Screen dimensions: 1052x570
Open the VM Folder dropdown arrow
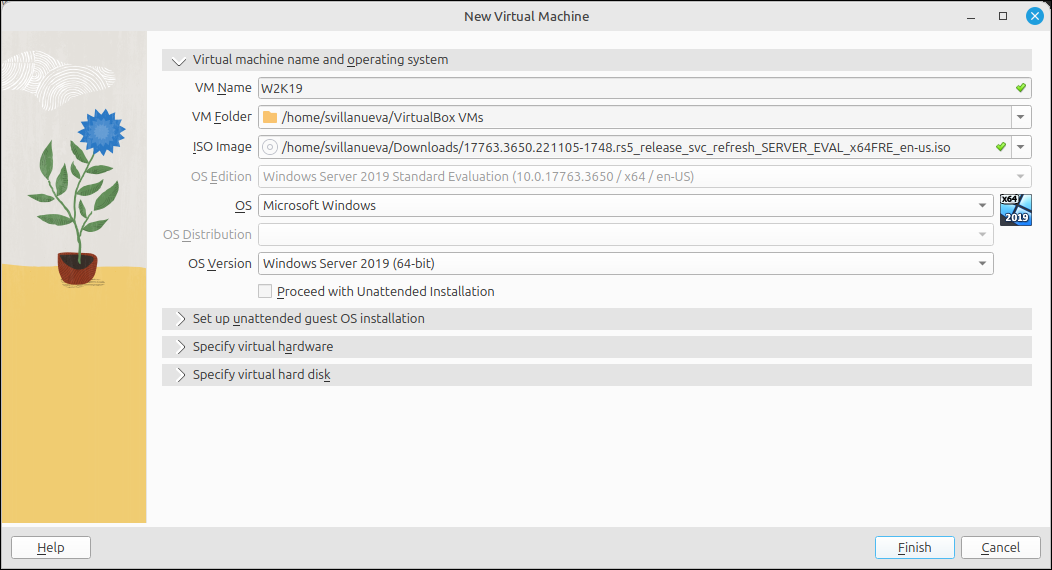click(1020, 117)
